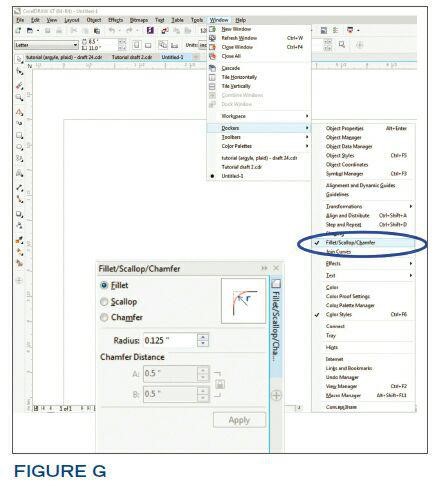
Task: Switch to Tutorial draft 2.cdr tab
Action: pyautogui.click(x=132, y=57)
